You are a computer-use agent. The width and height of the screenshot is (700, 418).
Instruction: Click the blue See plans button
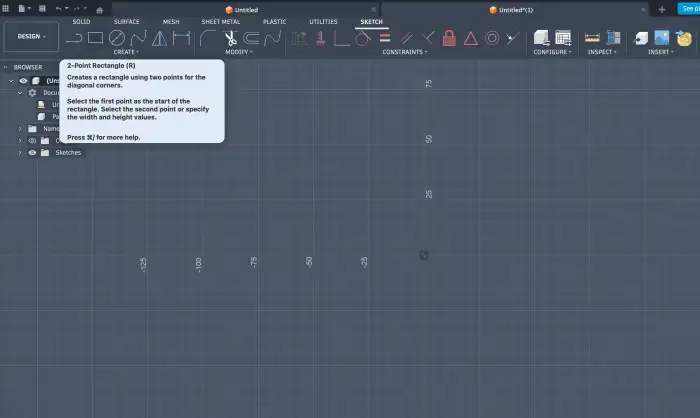pos(689,9)
